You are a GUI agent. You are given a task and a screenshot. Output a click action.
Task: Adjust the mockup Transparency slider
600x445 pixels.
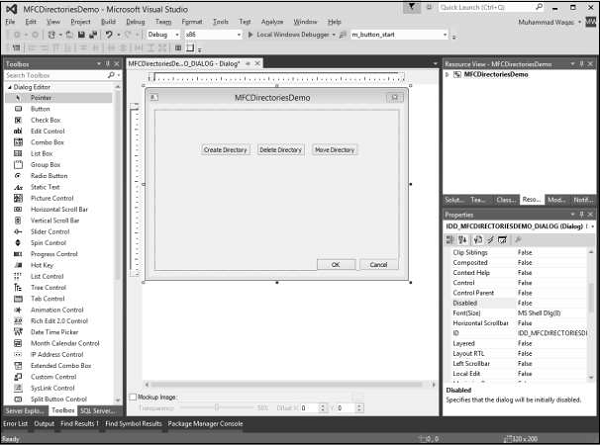pos(217,408)
